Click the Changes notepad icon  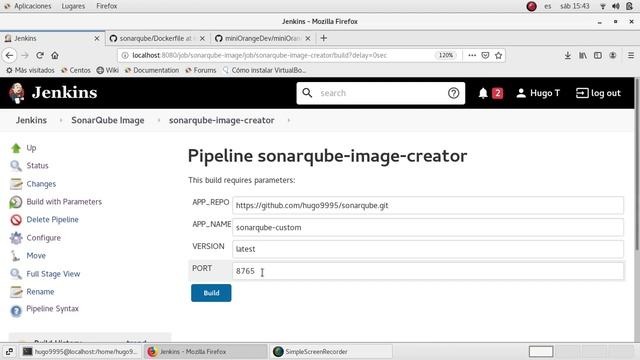click(x=16, y=184)
